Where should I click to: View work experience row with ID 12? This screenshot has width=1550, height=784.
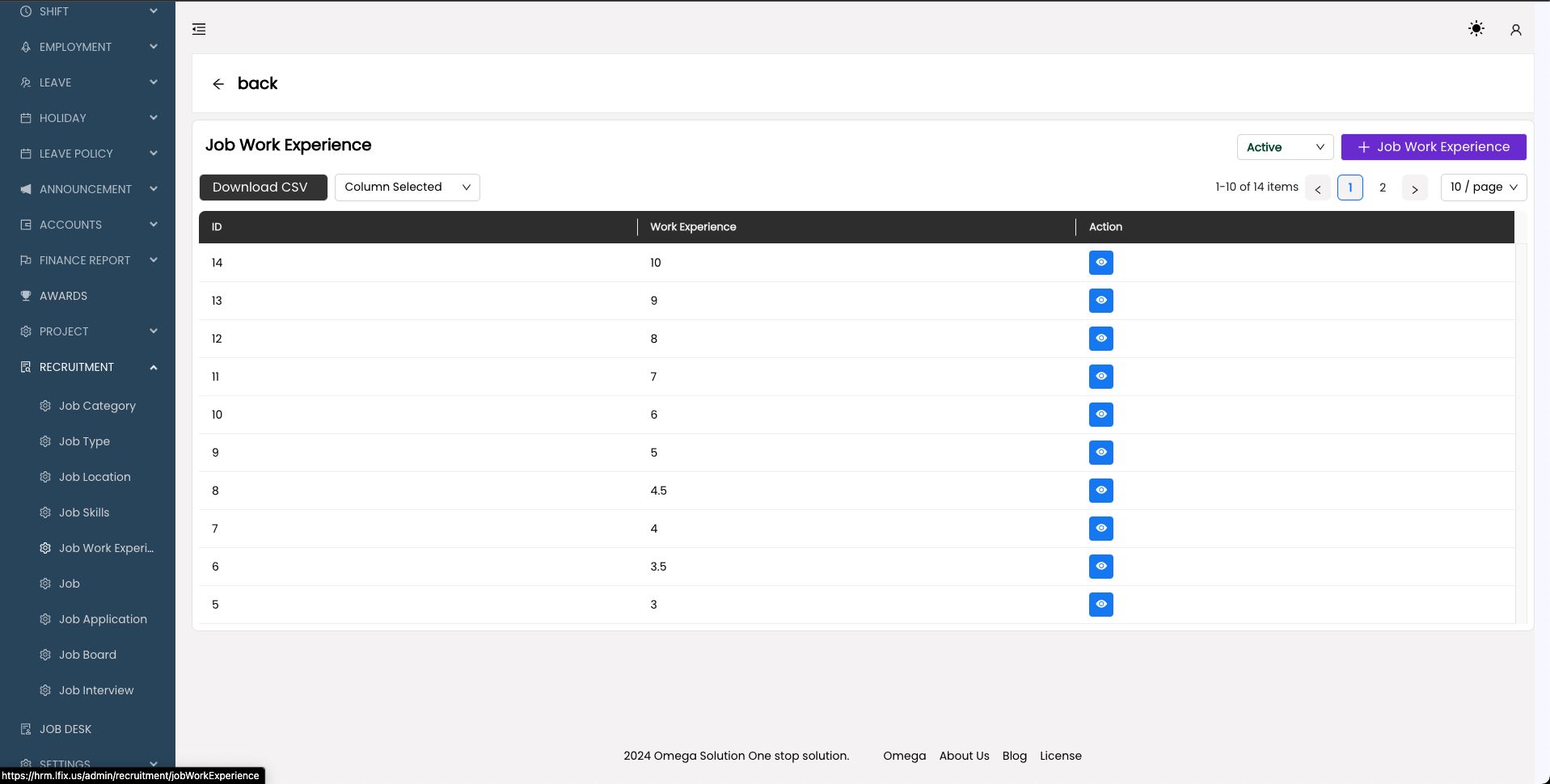point(1100,339)
